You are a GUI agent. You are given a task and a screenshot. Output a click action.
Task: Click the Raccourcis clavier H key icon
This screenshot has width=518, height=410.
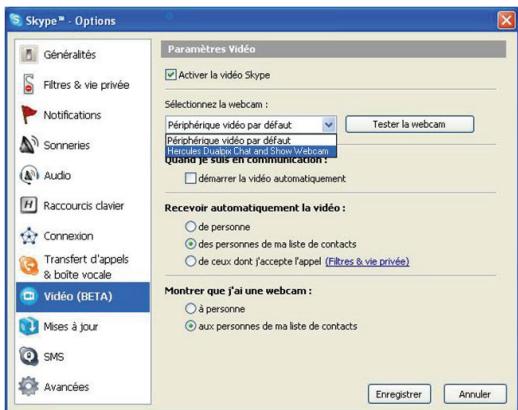(x=29, y=205)
